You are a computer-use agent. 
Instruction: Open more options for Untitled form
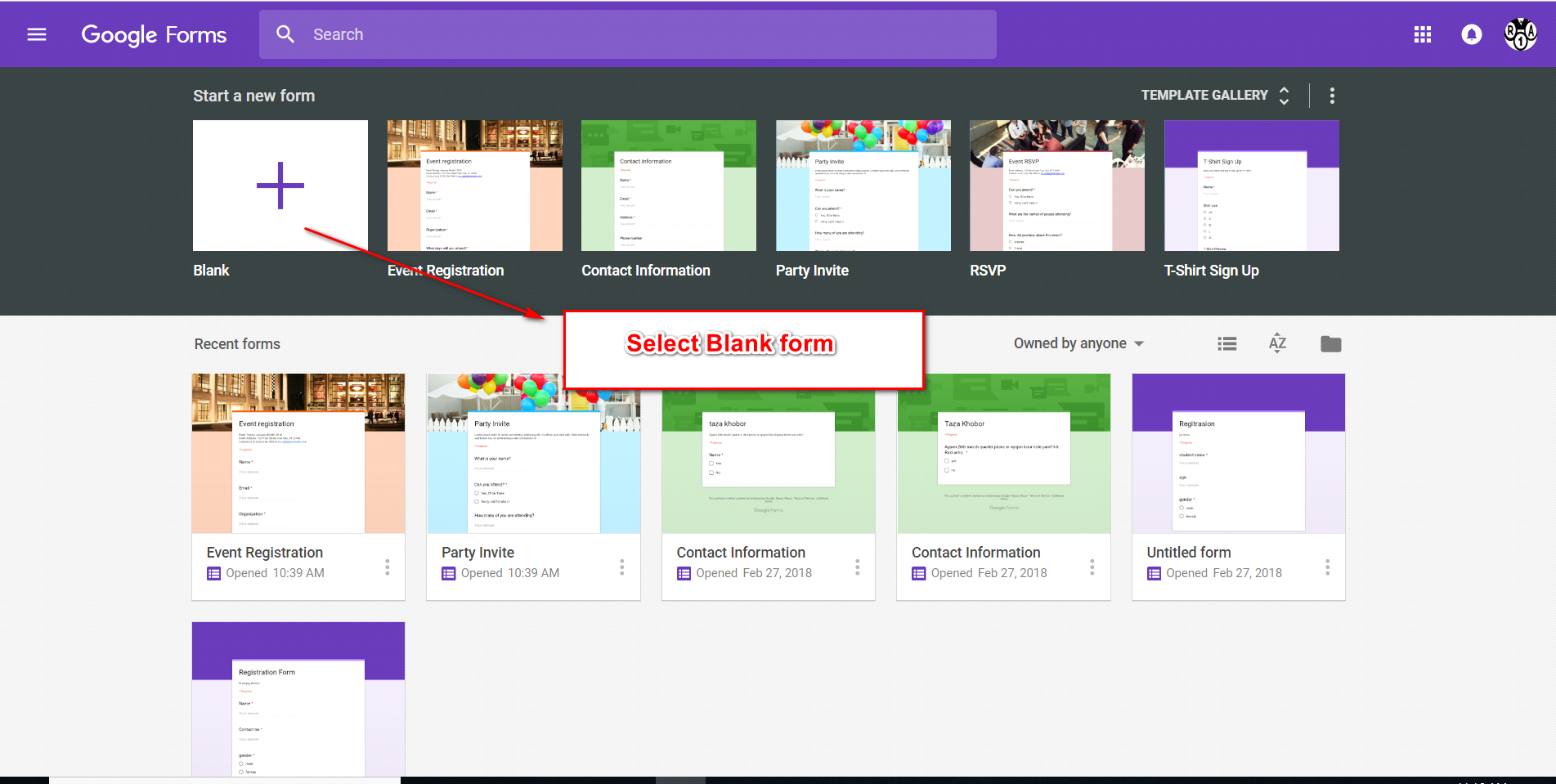1328,567
